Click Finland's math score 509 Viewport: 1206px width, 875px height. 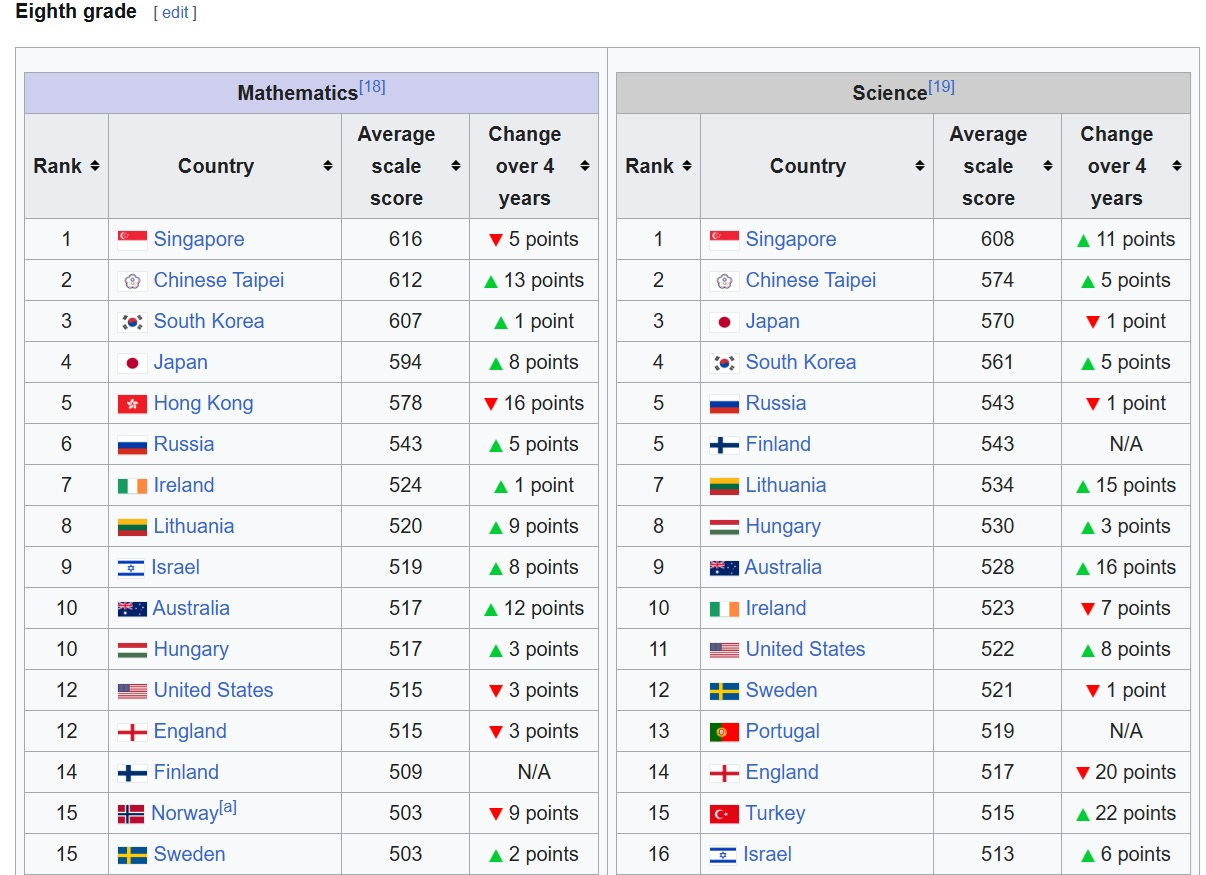pyautogui.click(x=406, y=772)
